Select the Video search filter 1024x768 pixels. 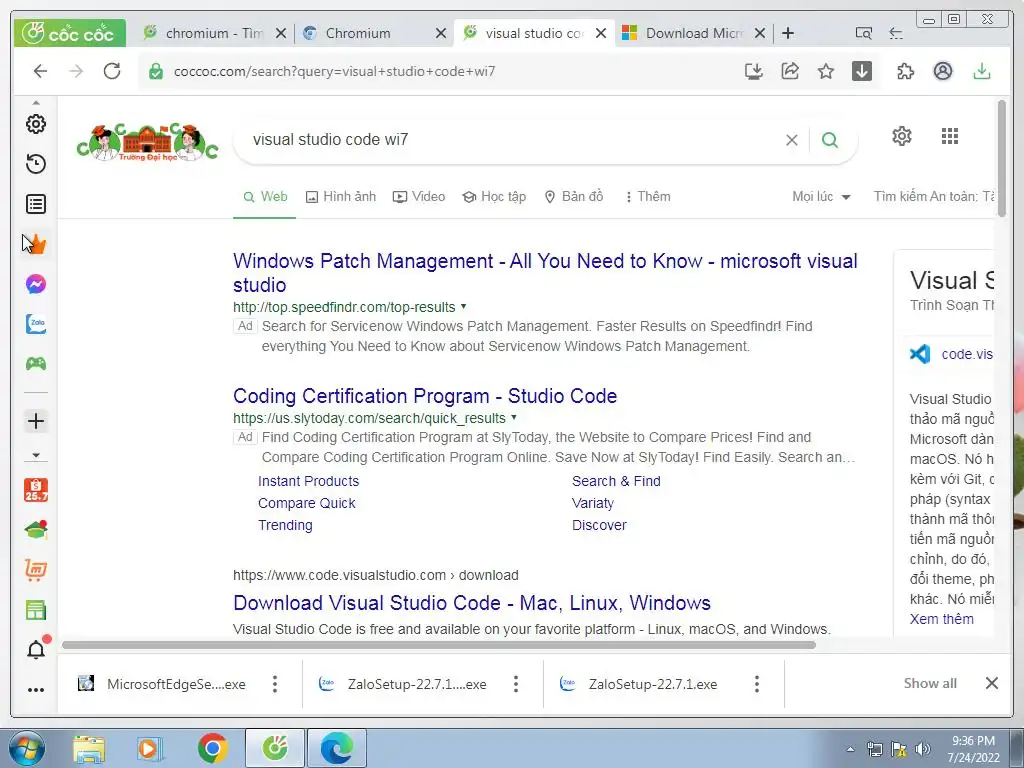coord(419,197)
